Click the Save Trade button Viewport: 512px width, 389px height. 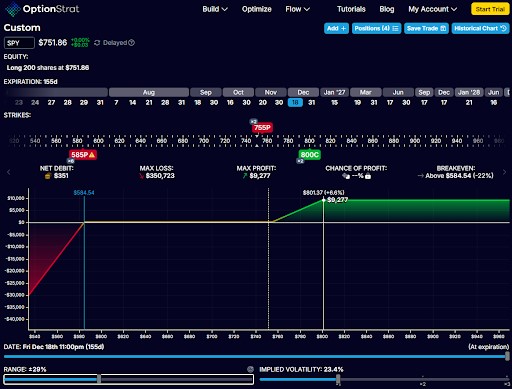tap(426, 28)
